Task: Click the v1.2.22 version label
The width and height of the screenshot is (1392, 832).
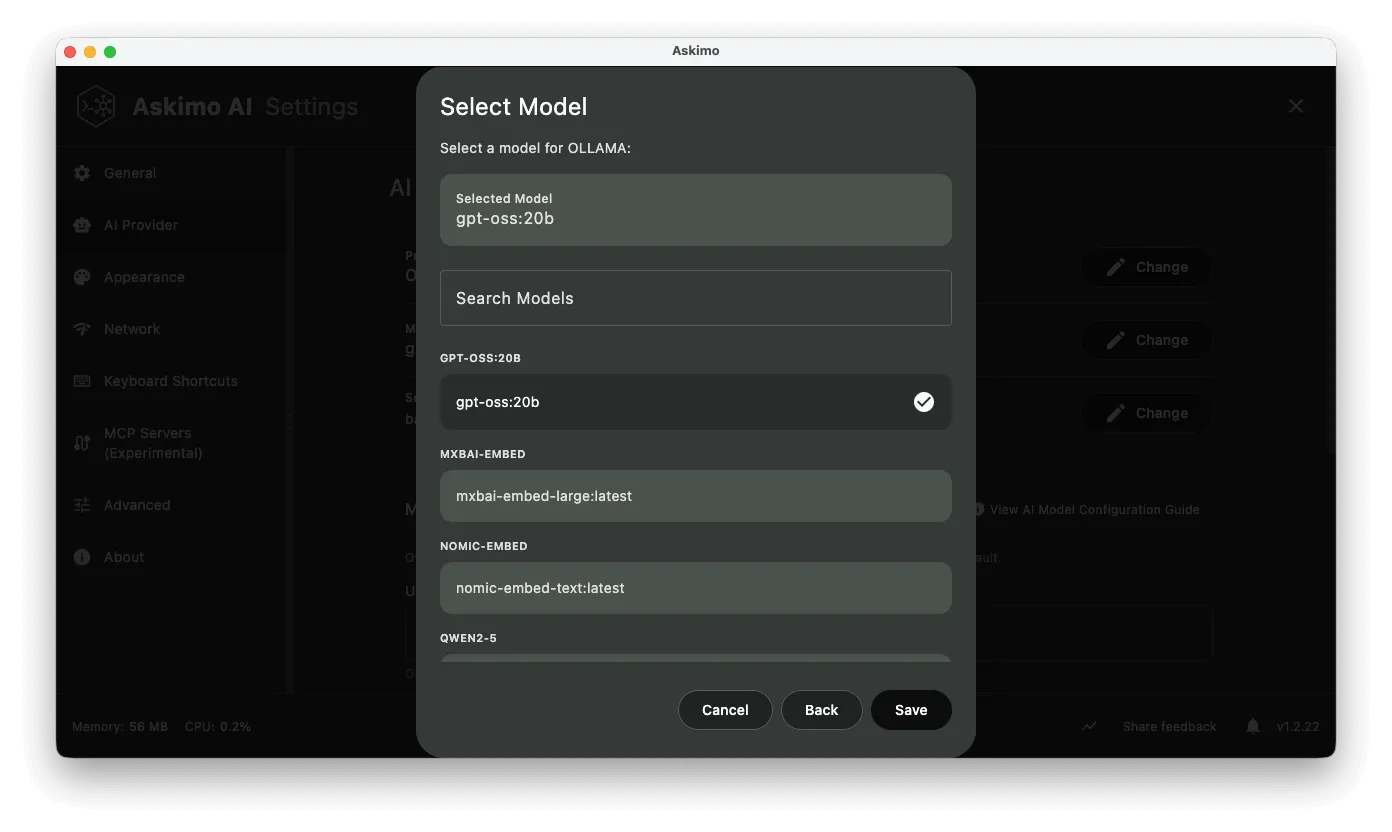Action: (x=1298, y=726)
